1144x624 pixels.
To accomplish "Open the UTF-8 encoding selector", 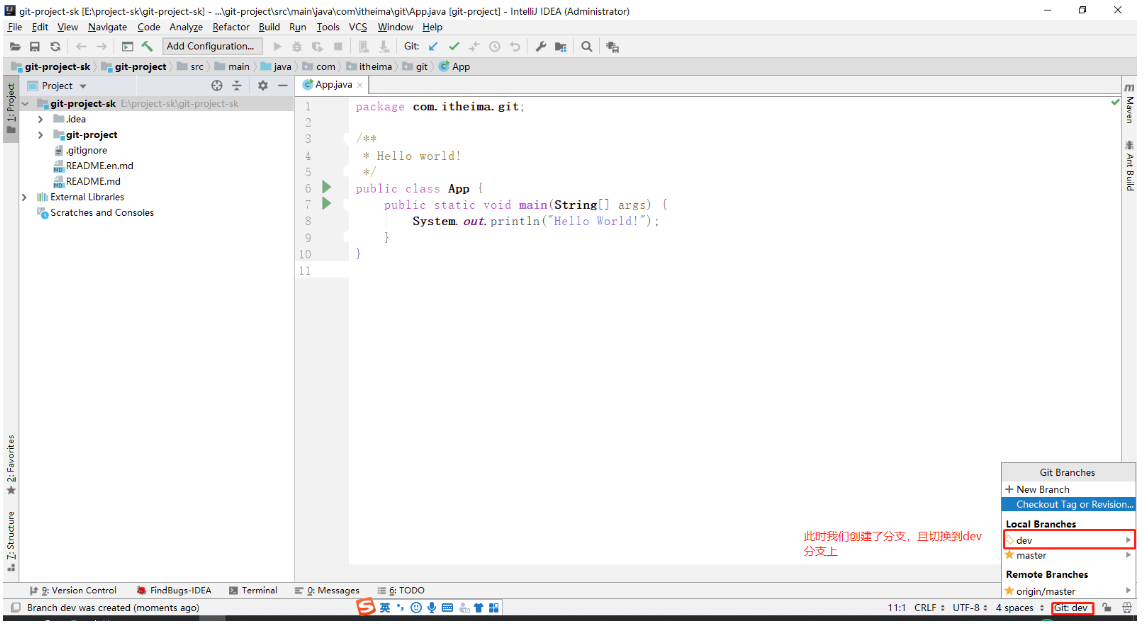I will click(x=970, y=608).
